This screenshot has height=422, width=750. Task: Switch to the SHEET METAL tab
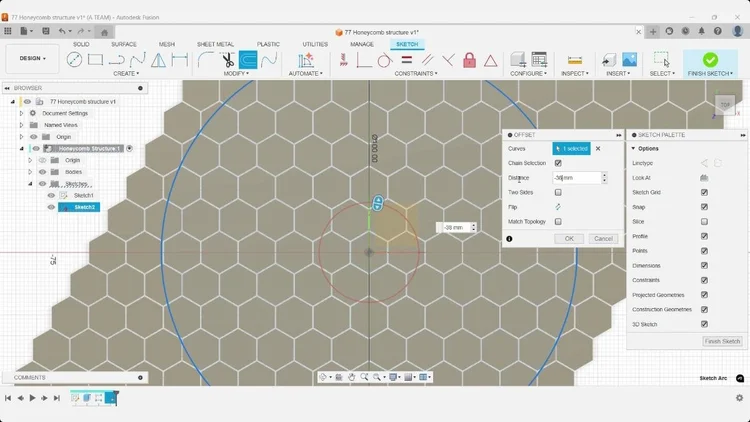[215, 44]
